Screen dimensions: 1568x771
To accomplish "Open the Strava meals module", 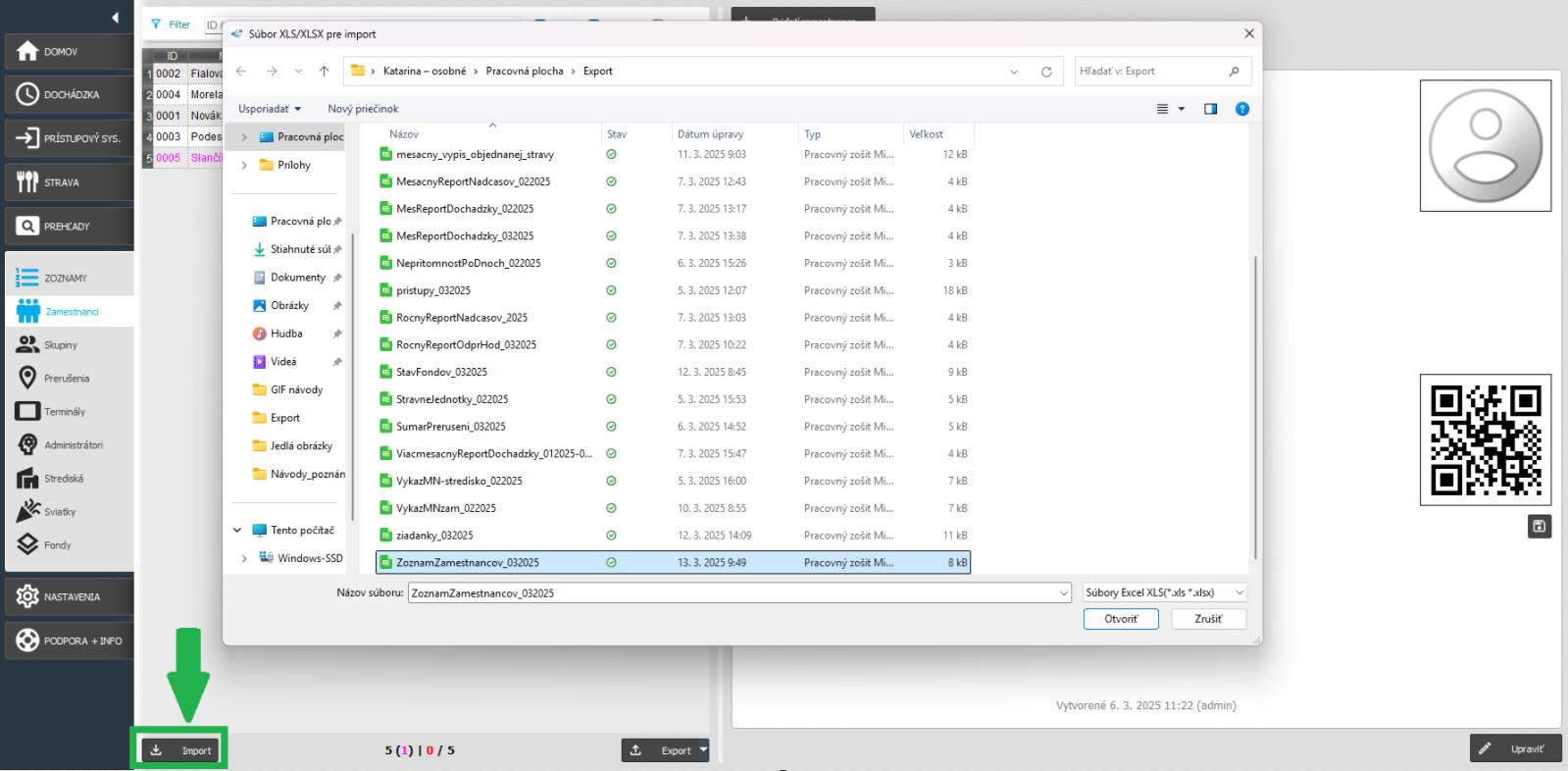I will tap(68, 182).
